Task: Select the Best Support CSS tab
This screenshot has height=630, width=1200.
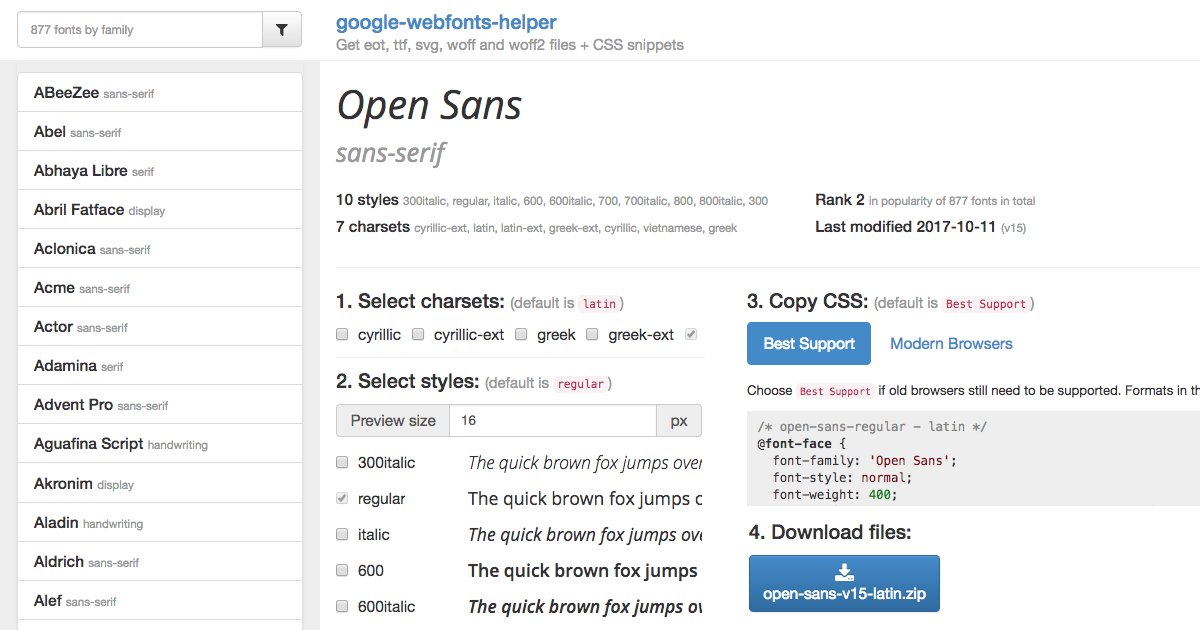Action: click(809, 343)
